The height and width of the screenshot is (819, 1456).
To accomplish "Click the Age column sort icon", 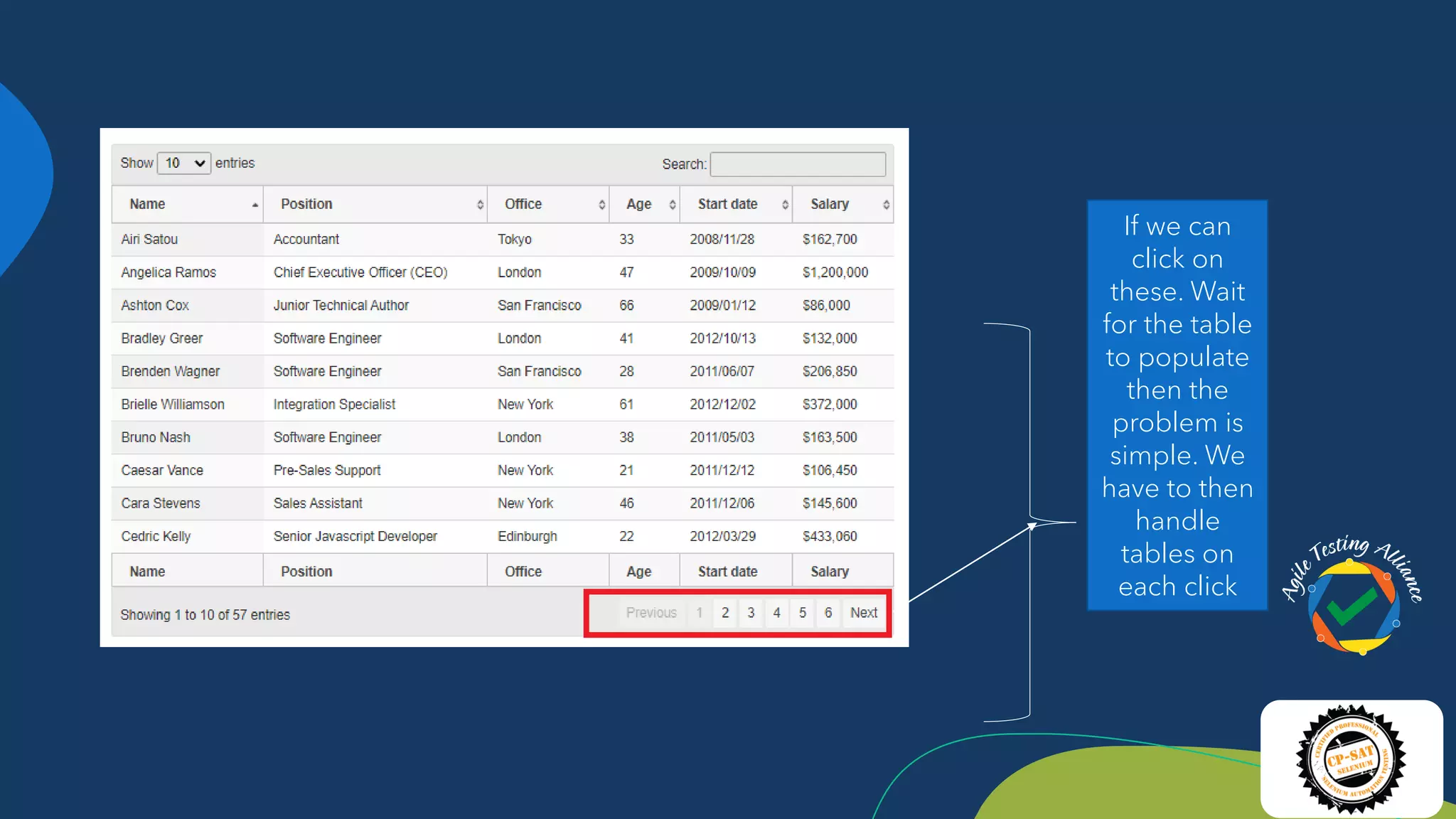I will click(x=672, y=205).
